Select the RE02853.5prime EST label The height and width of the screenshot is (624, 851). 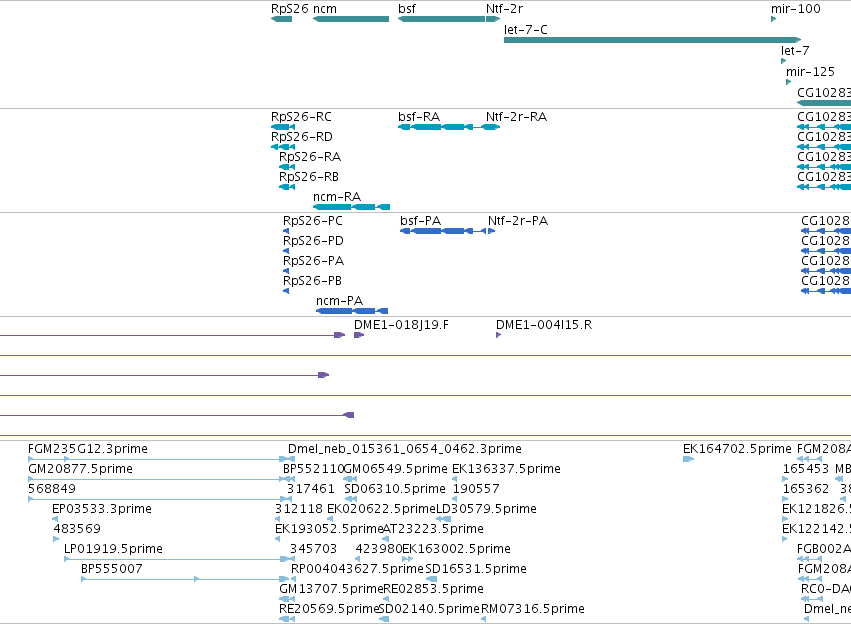434,589
